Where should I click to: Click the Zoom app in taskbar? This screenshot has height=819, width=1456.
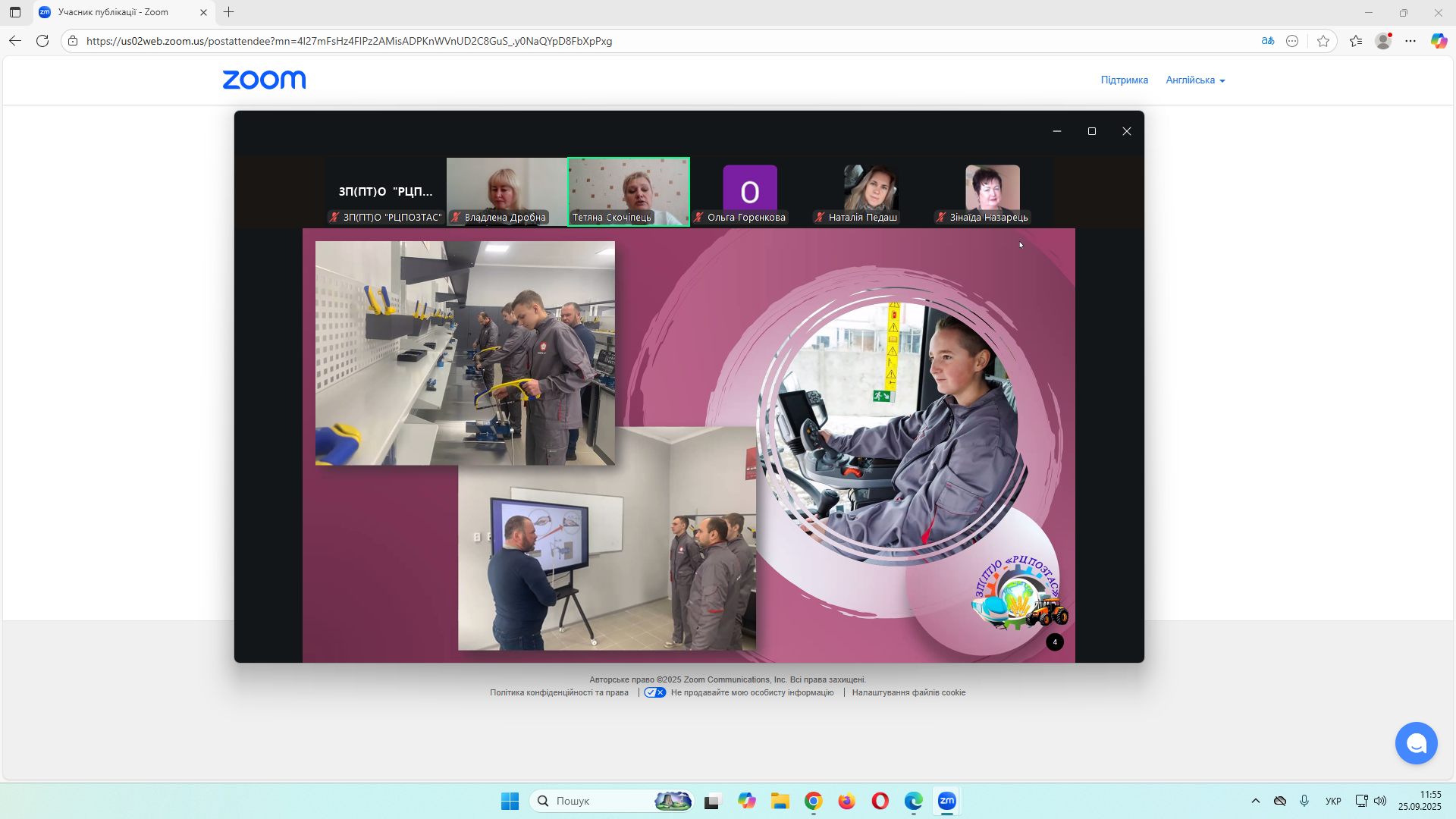click(x=946, y=801)
